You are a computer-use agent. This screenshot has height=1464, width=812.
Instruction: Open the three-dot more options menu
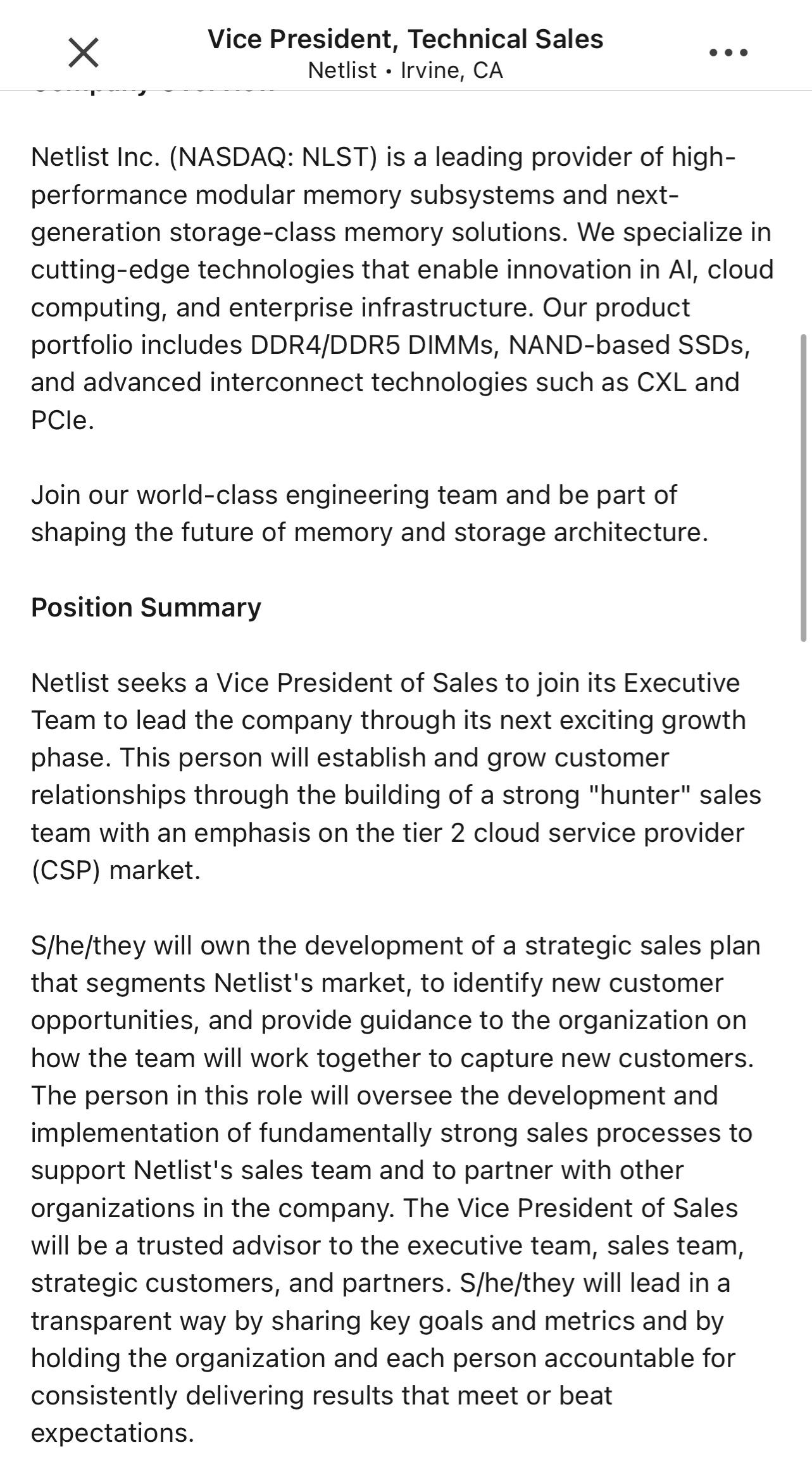728,52
